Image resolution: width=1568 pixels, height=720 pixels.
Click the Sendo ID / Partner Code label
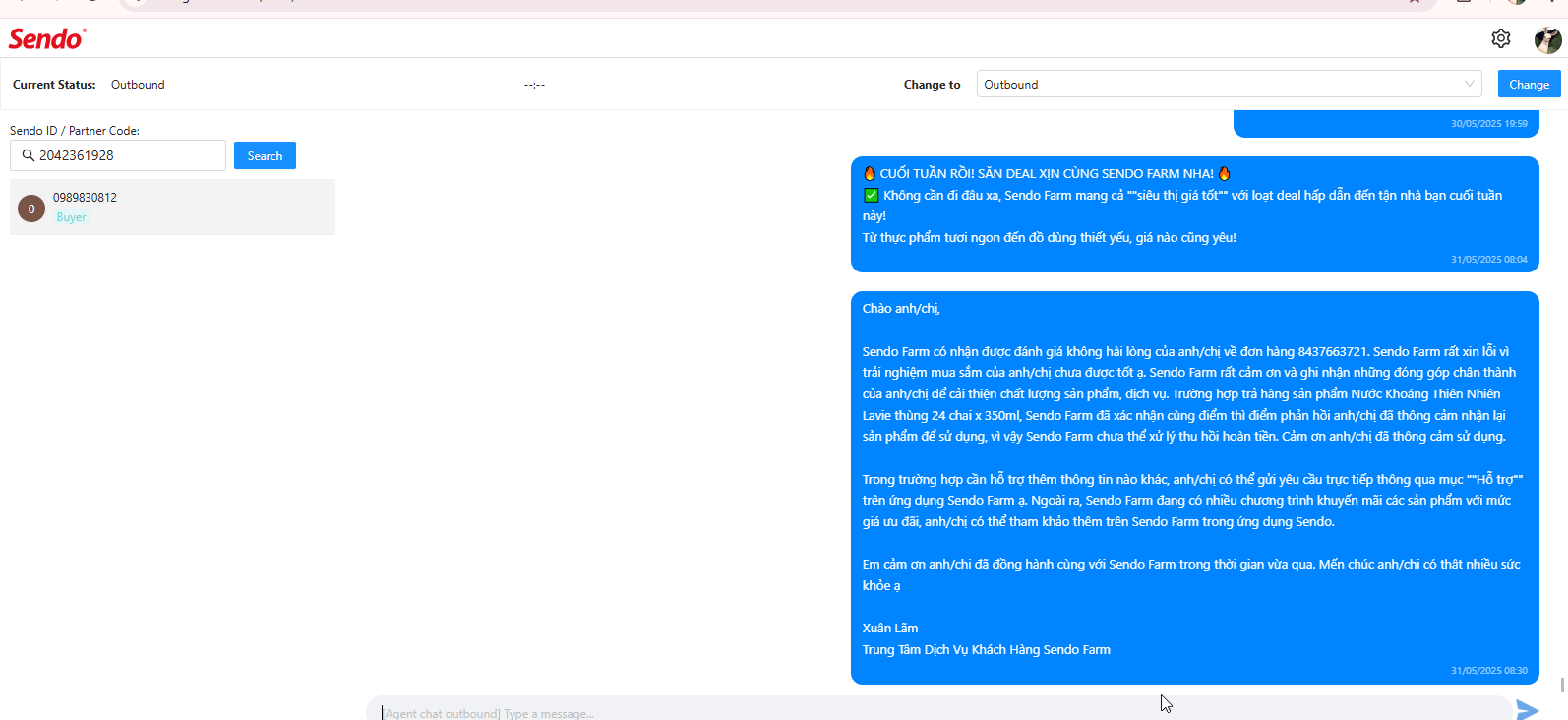coord(75,130)
